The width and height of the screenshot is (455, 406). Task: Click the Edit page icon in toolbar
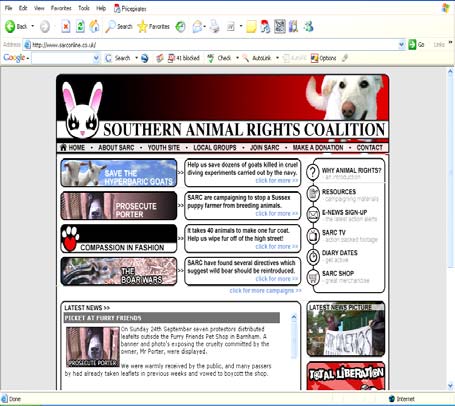[x=231, y=27]
